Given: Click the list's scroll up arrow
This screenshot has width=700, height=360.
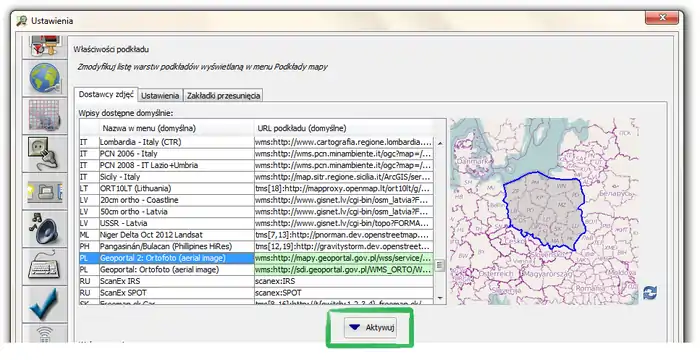Looking at the screenshot, I should (x=440, y=143).
